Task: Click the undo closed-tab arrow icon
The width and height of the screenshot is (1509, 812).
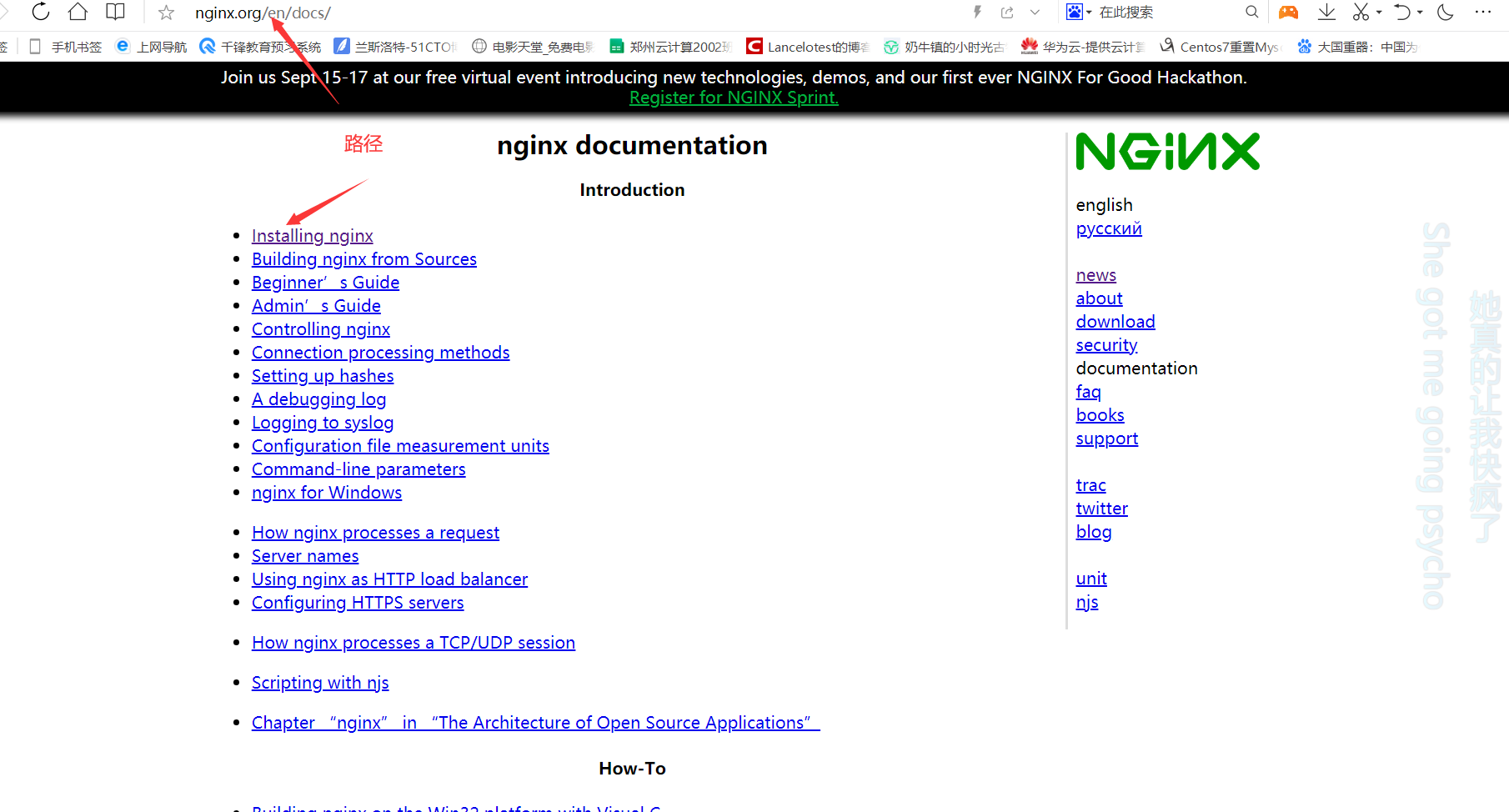Action: 1402,12
